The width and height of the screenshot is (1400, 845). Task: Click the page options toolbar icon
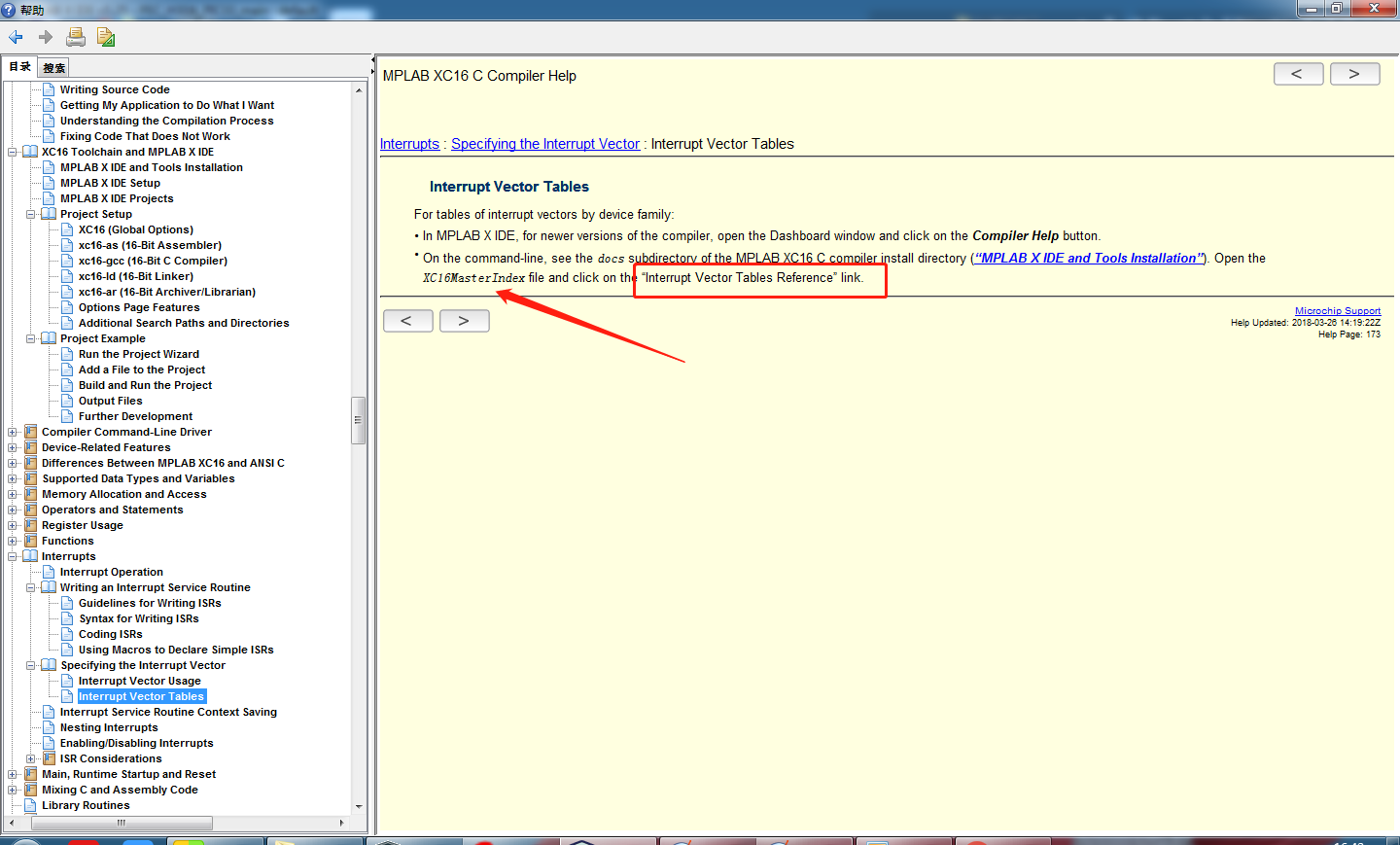click(106, 37)
